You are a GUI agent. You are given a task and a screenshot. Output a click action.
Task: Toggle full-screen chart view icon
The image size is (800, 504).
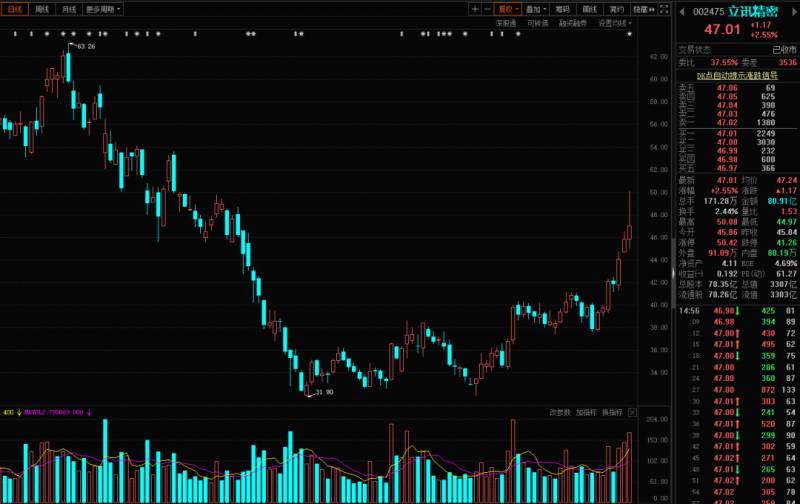(664, 9)
